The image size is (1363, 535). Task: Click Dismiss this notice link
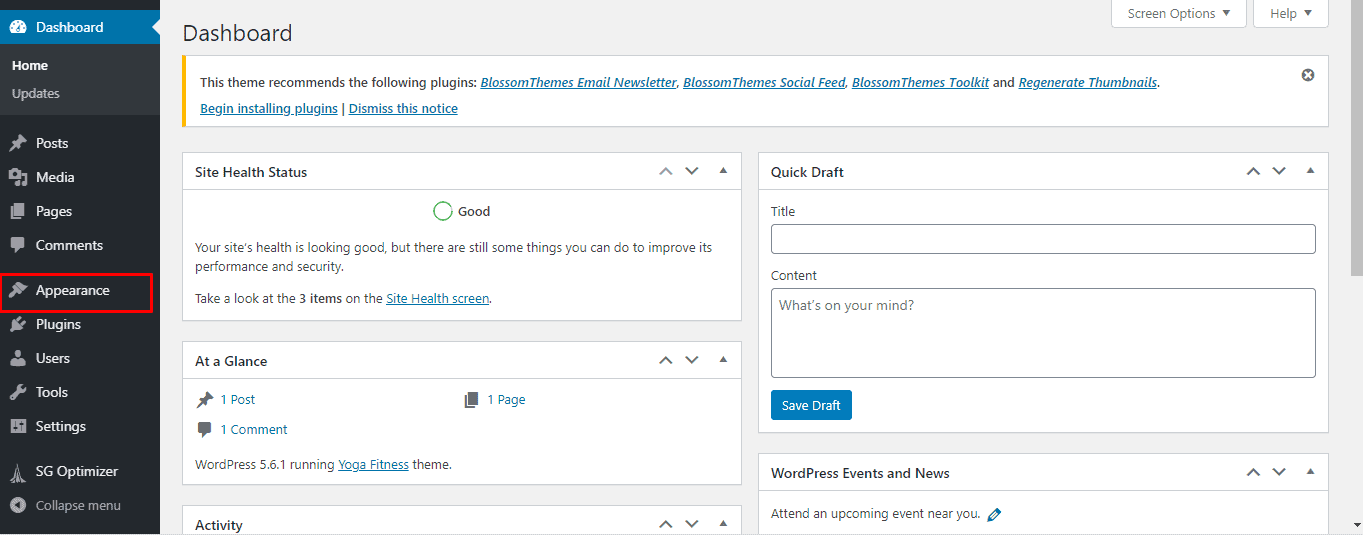click(403, 108)
